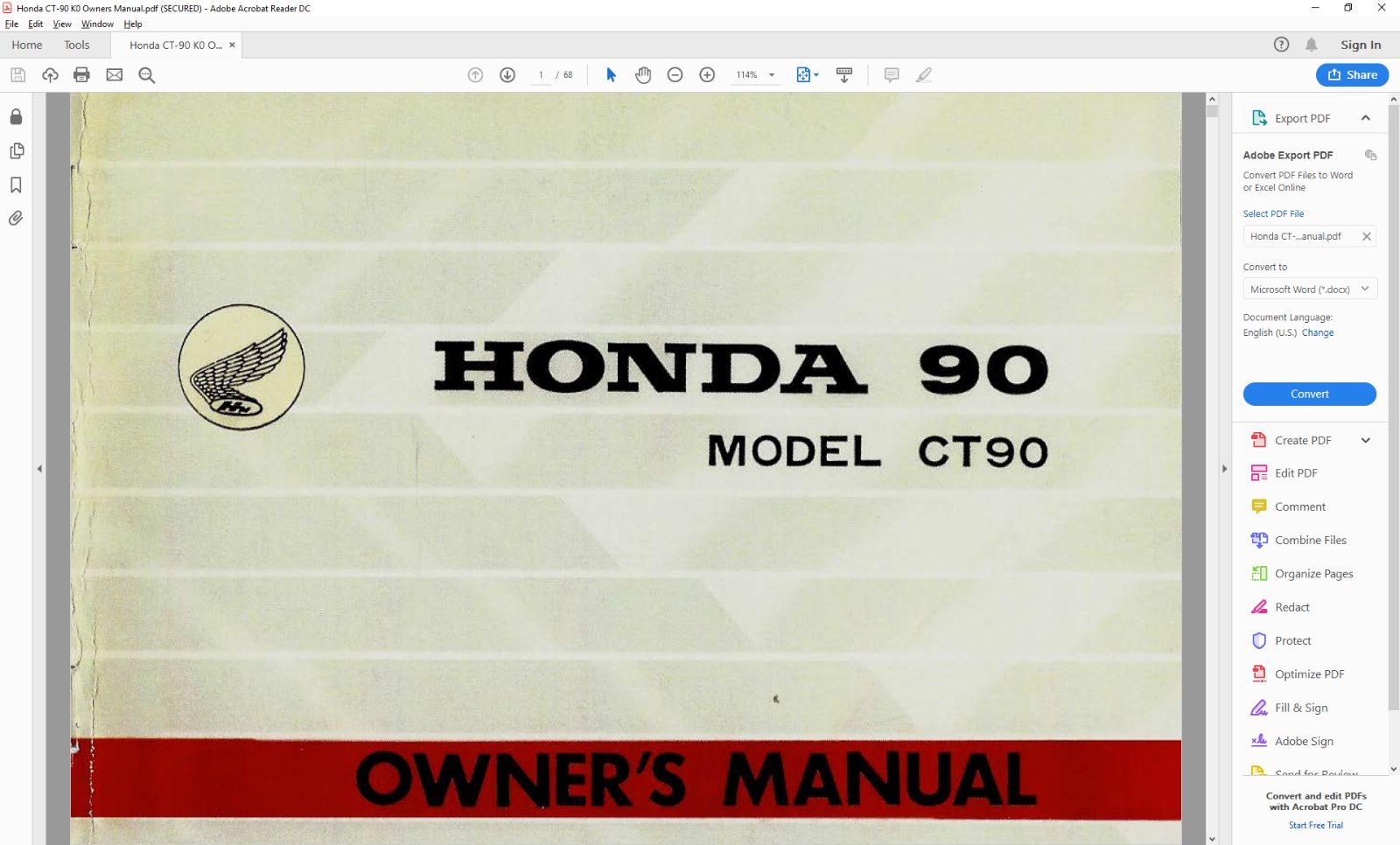
Task: Collapse the right tools pane arrow
Action: [x=1224, y=469]
